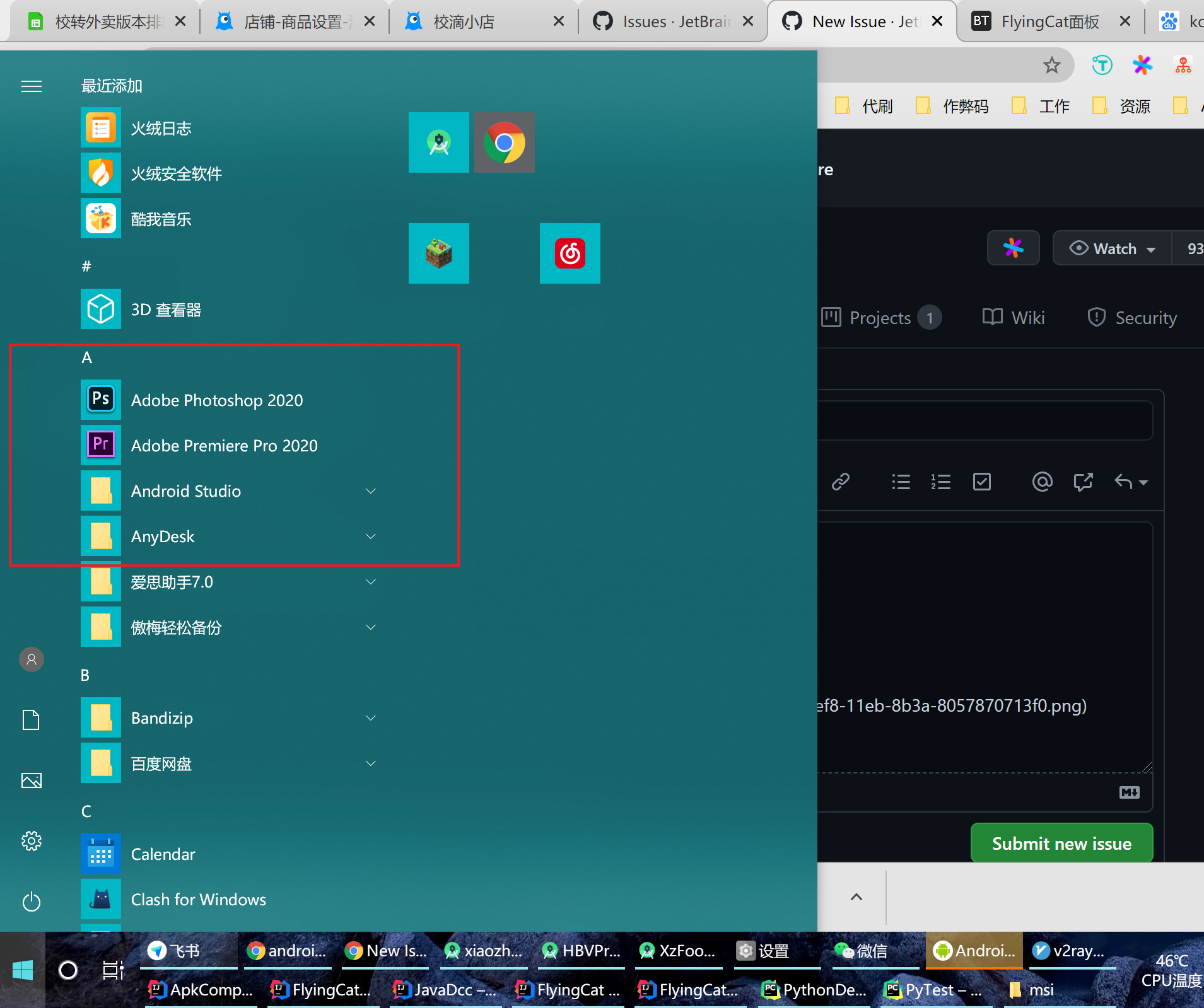Mention a user with the @ icon
The height and width of the screenshot is (1008, 1204).
click(x=1041, y=482)
